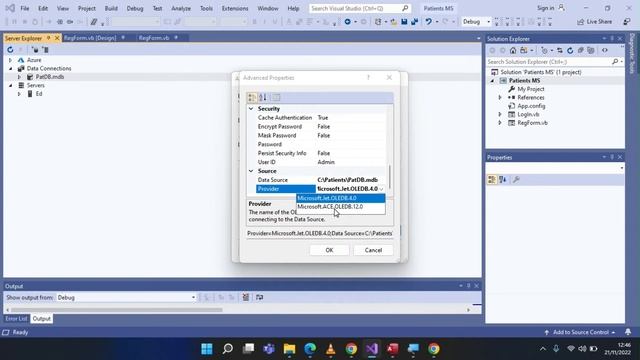
Task: Choose Microsoft.ACE.OLEDB.12.0 provider option
Action: pos(340,207)
